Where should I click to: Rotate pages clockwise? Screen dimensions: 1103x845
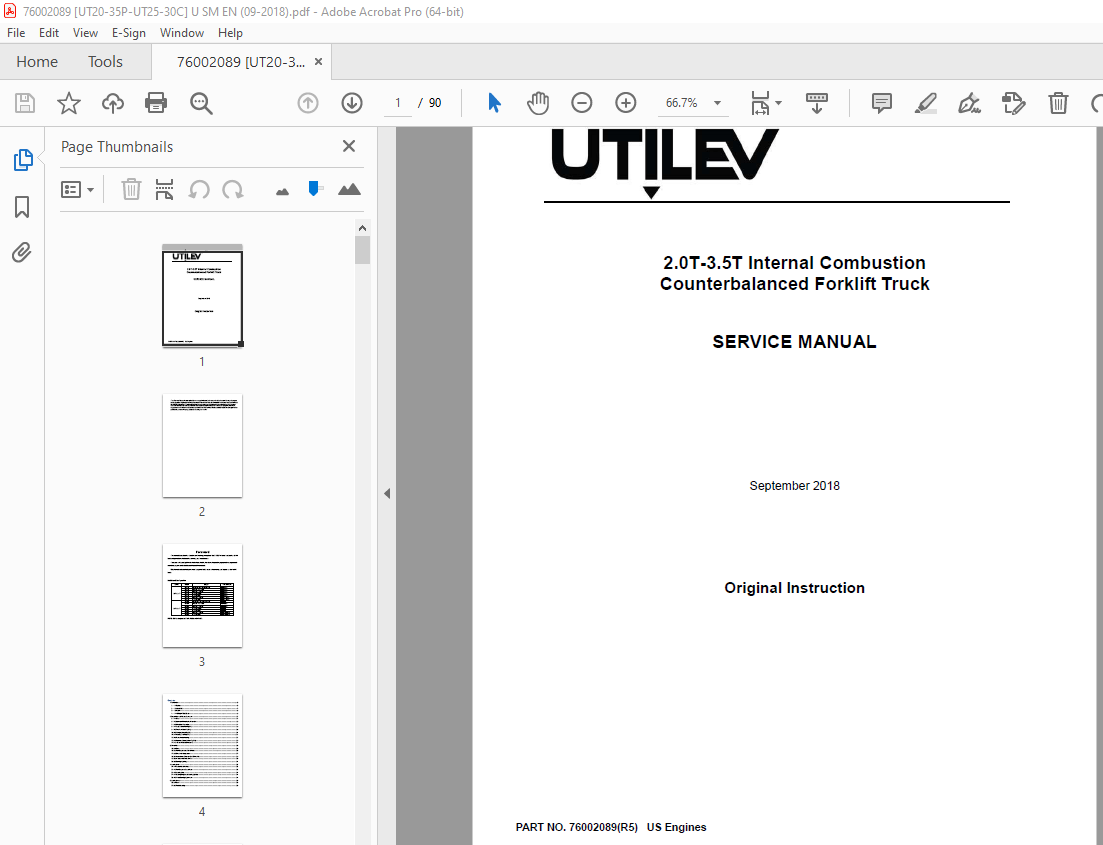pyautogui.click(x=233, y=189)
